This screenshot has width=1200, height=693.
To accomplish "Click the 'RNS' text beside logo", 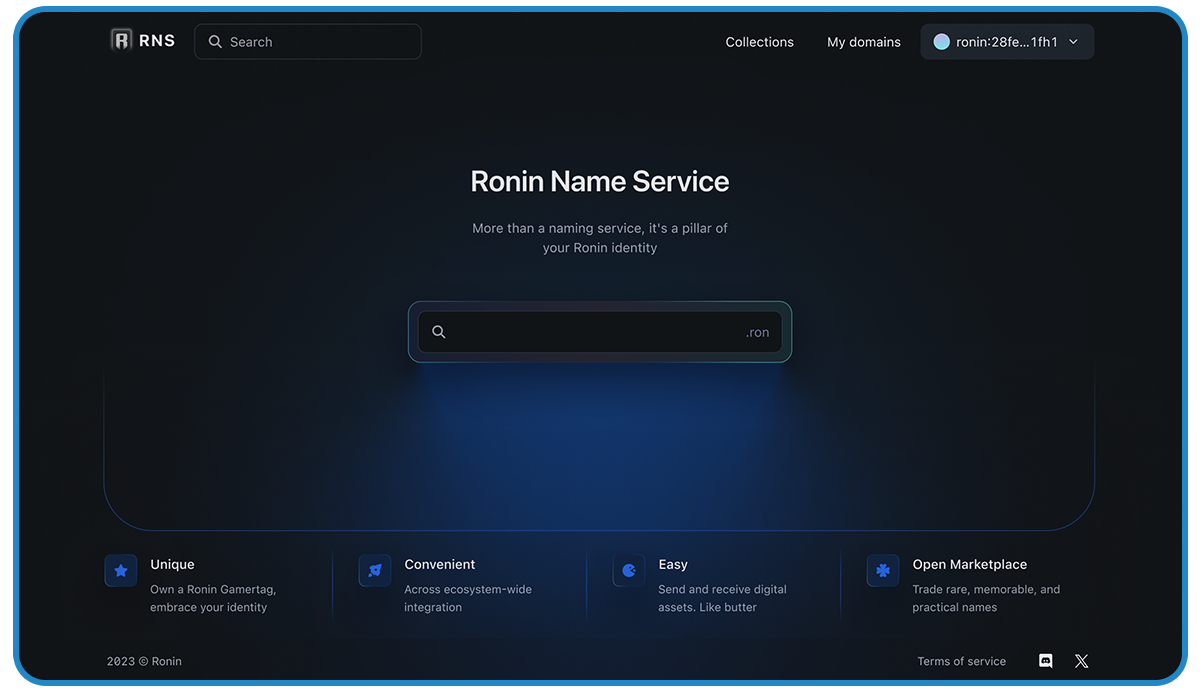I will [157, 41].
